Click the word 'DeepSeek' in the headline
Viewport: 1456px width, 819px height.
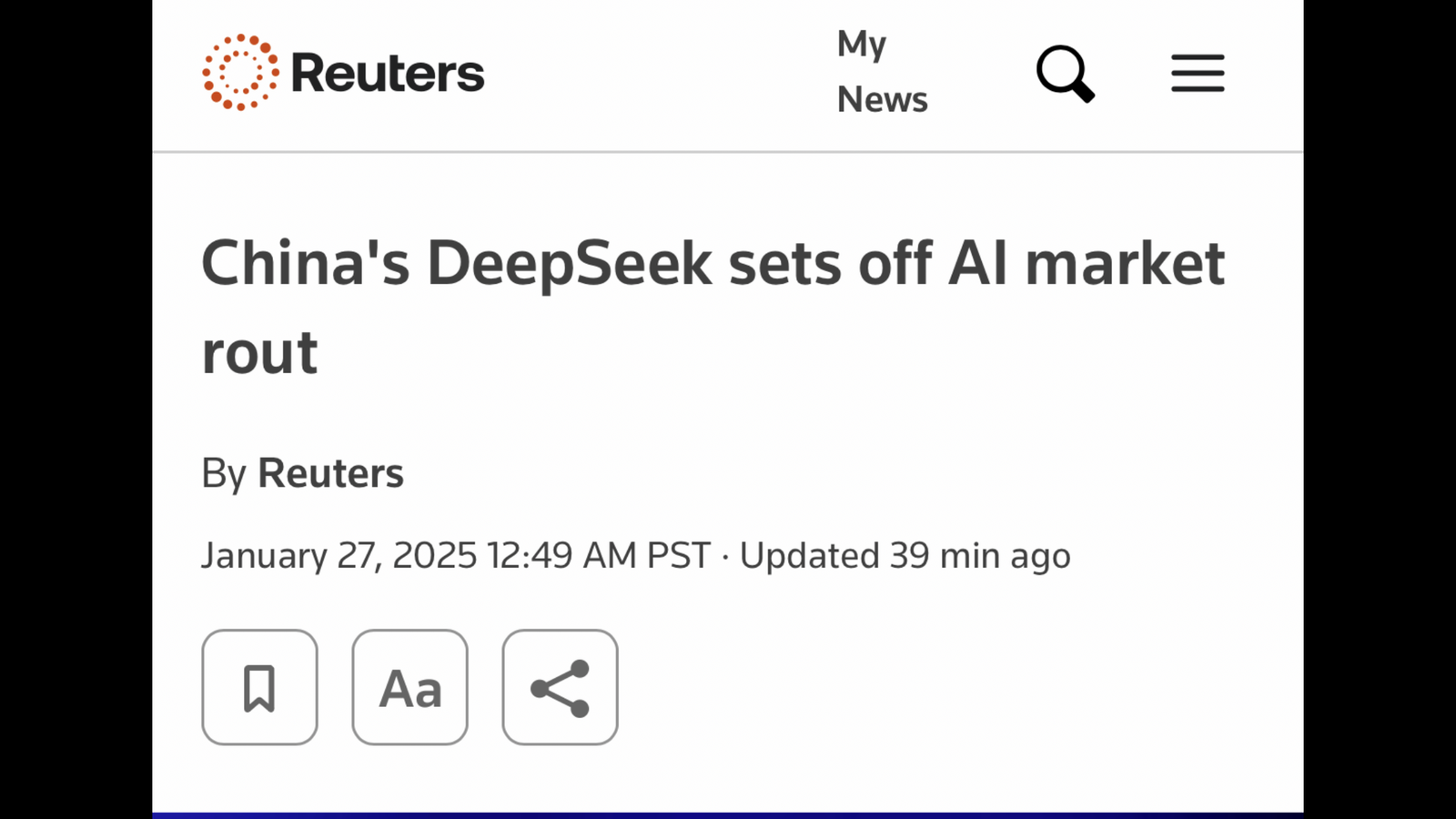[570, 264]
